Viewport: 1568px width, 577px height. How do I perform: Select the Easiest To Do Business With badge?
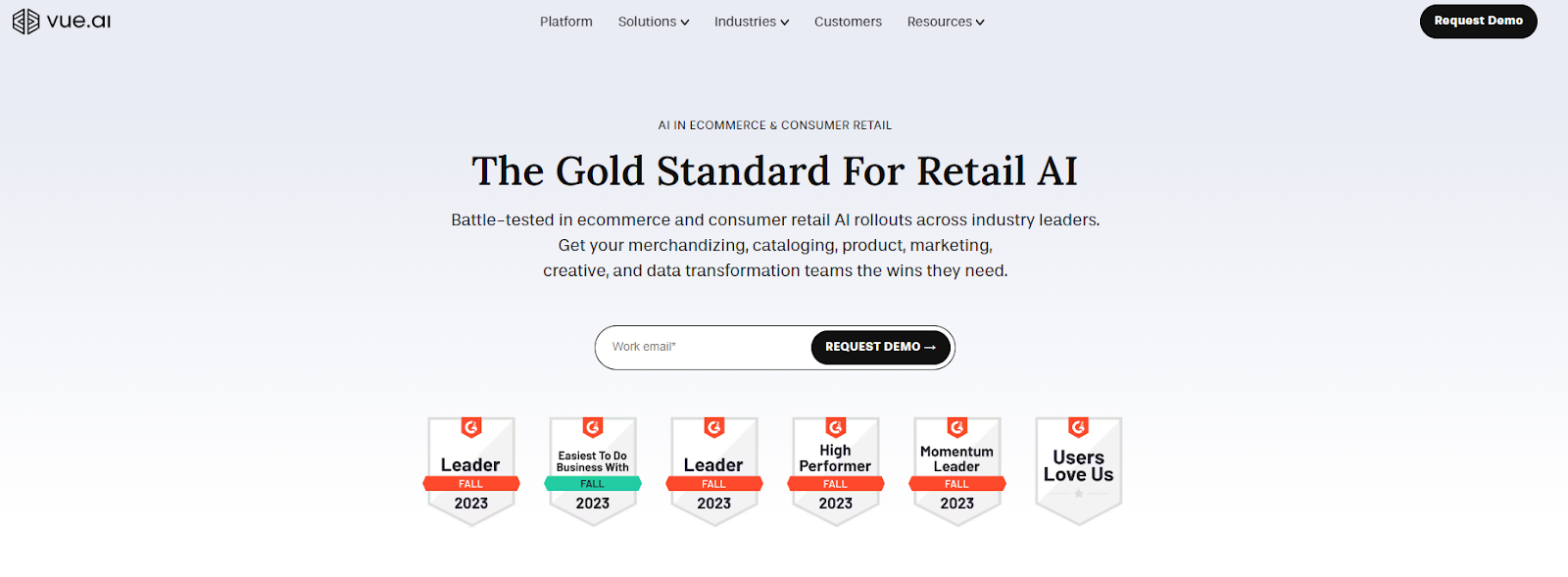pos(593,471)
